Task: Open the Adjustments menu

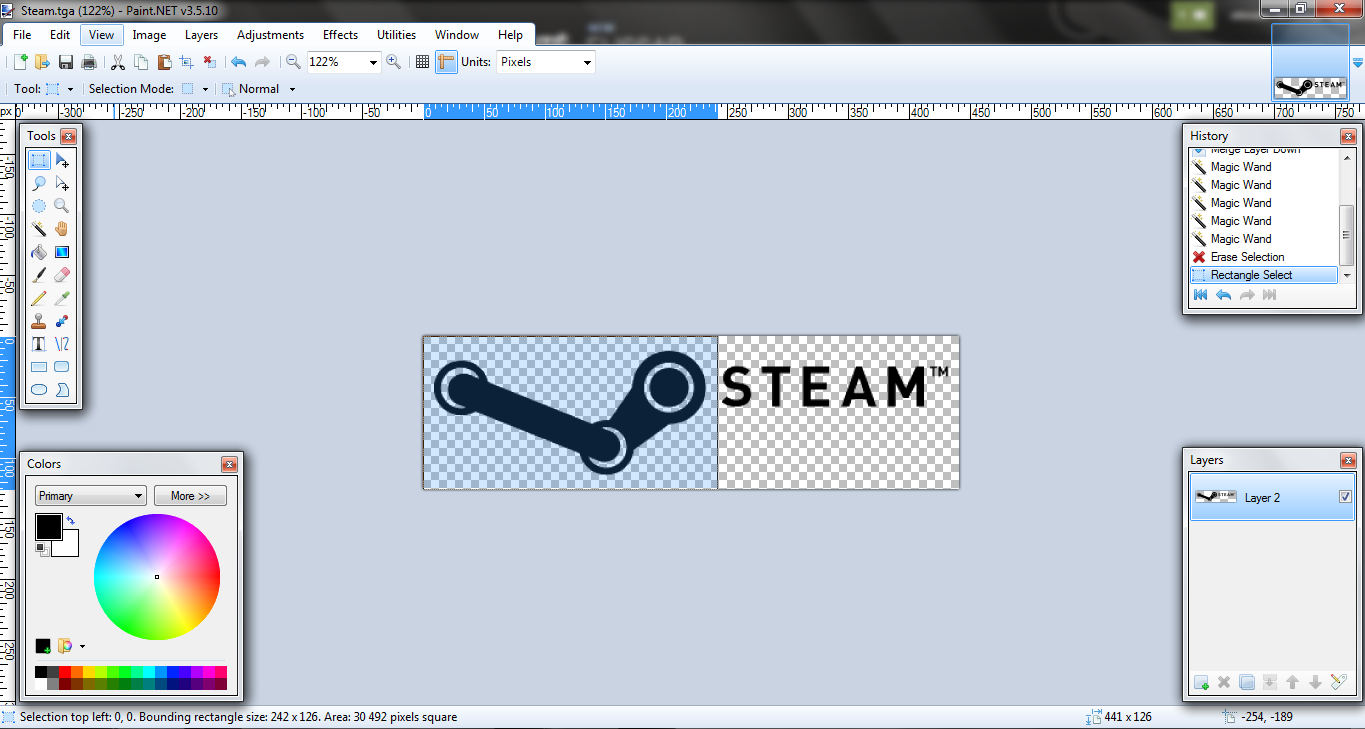Action: point(270,35)
